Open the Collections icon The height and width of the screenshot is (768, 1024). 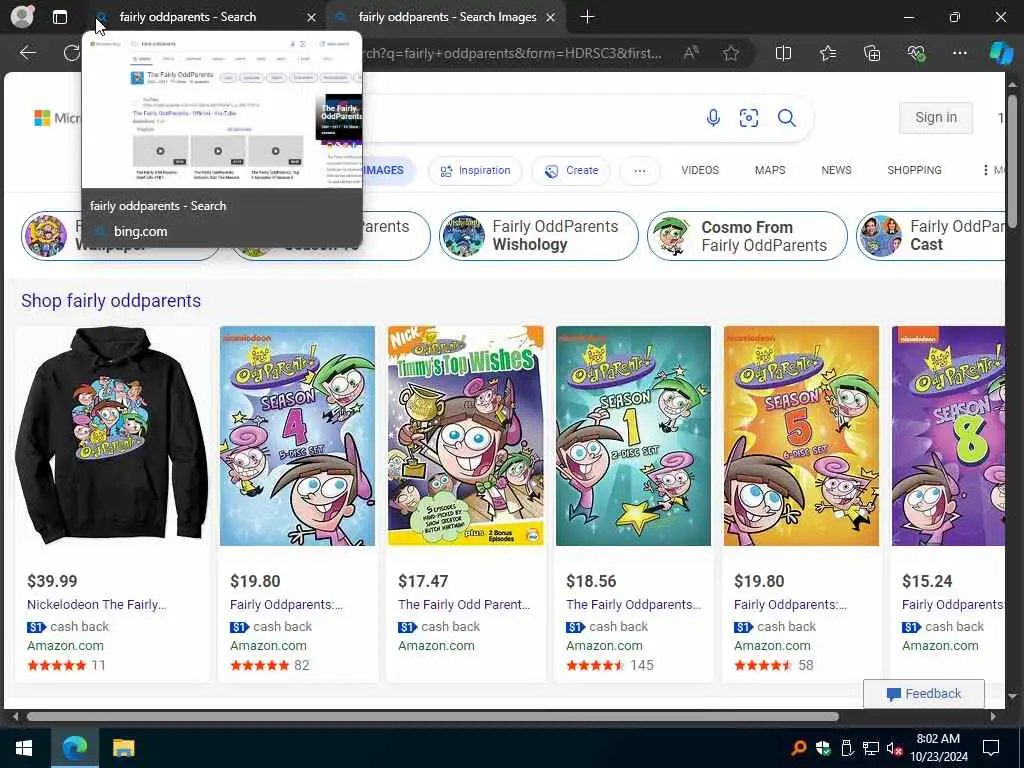(x=872, y=53)
